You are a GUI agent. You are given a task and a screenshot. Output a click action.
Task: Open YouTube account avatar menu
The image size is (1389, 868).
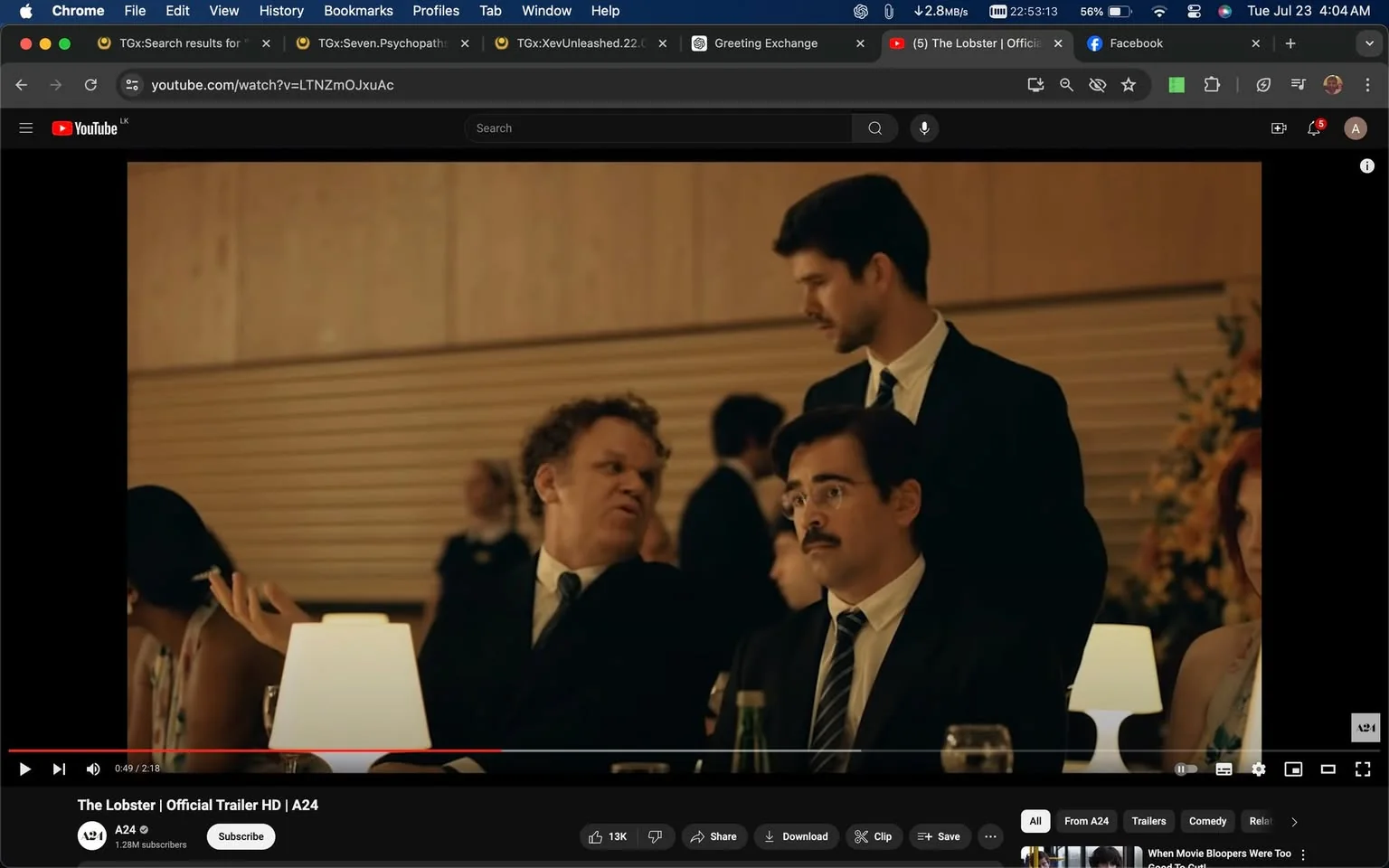point(1355,128)
